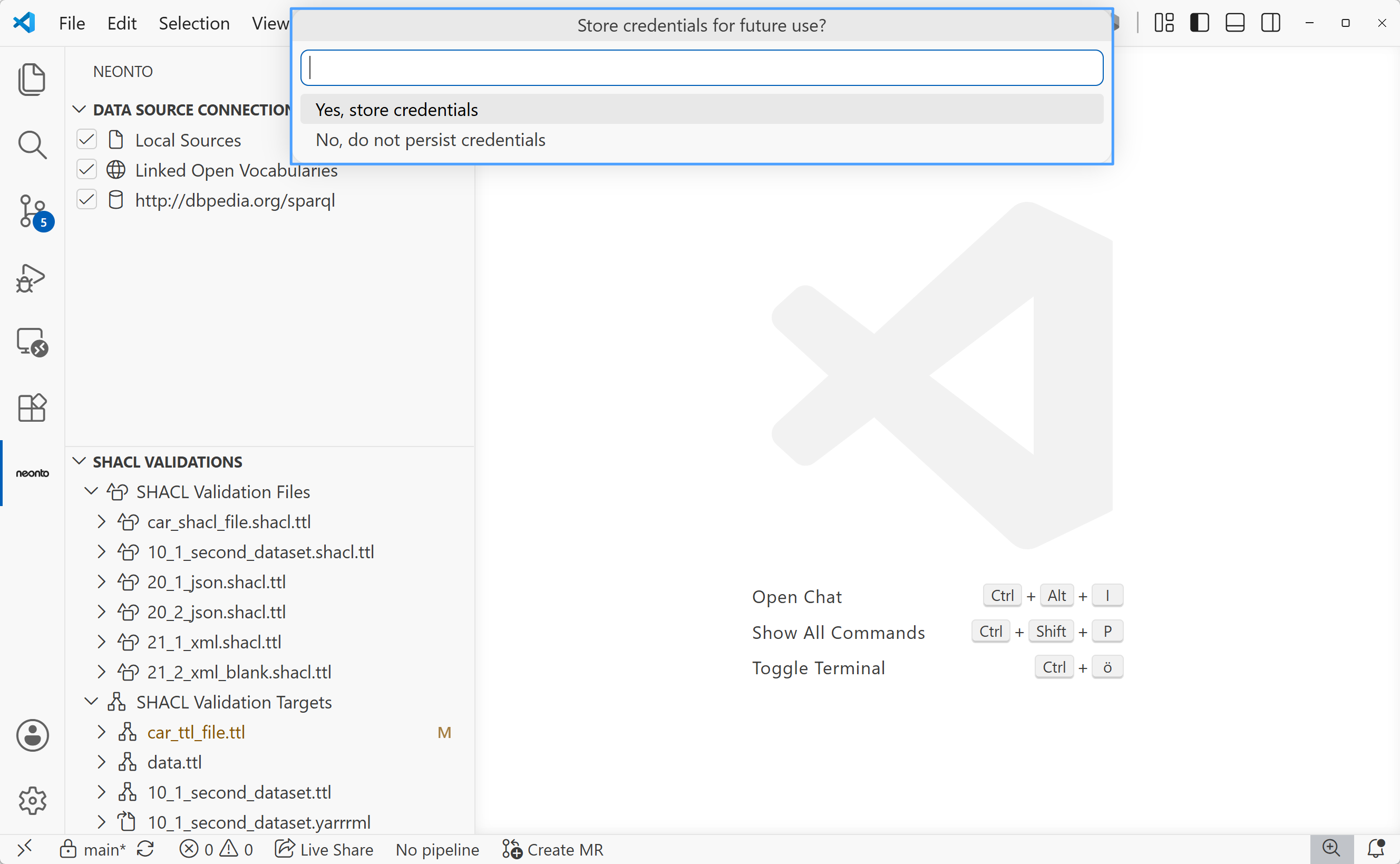The width and height of the screenshot is (1400, 864).
Task: Open the Selection menu
Action: tap(194, 23)
